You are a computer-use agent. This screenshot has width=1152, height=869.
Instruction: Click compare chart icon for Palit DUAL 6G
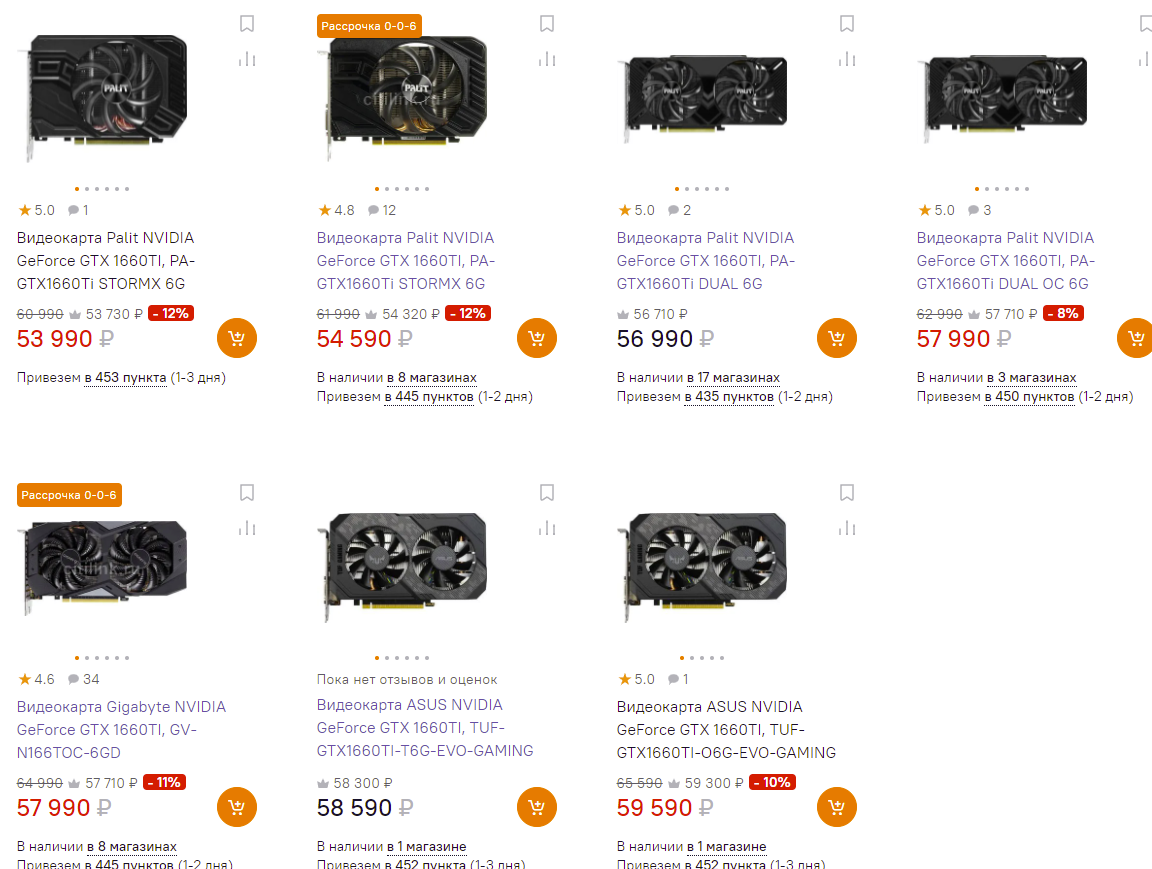click(847, 59)
